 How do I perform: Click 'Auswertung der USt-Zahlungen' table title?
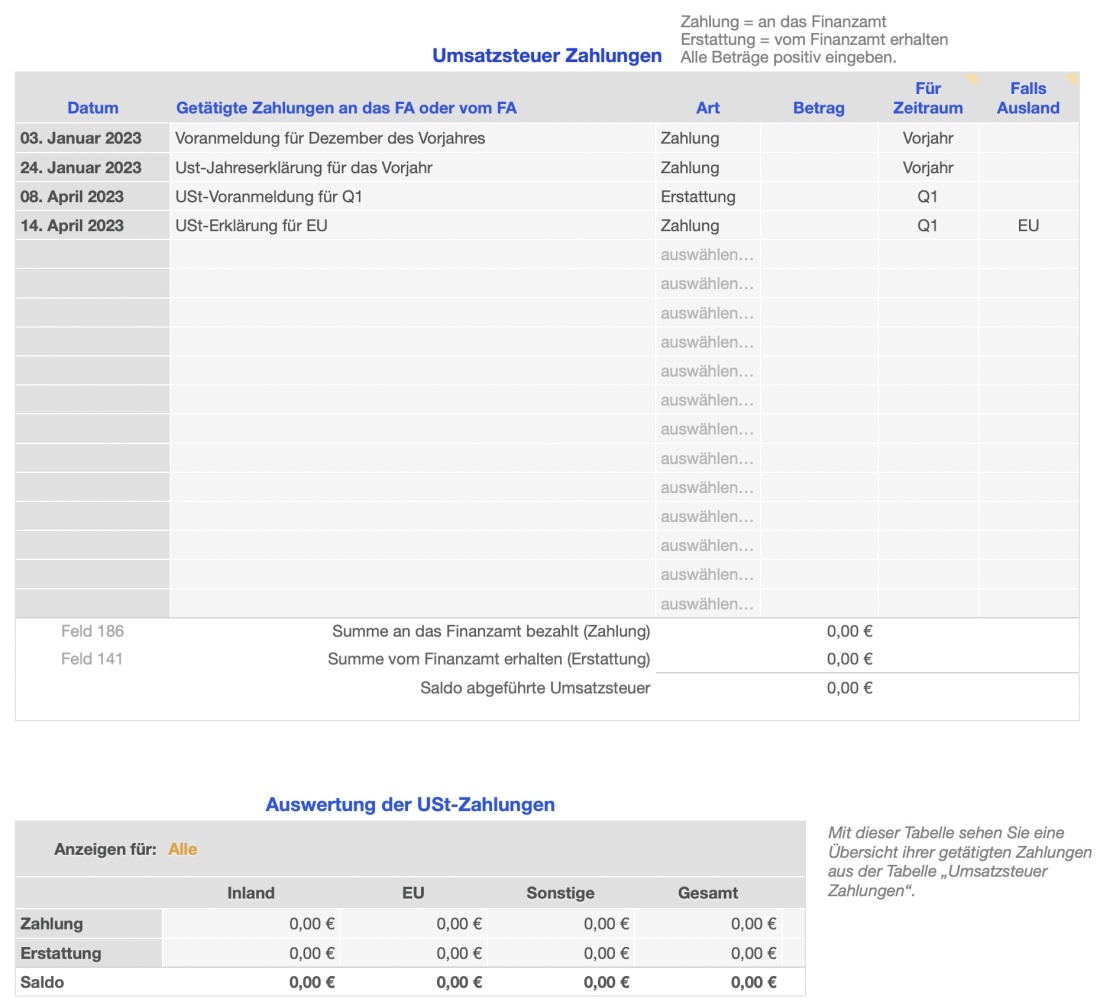point(410,804)
